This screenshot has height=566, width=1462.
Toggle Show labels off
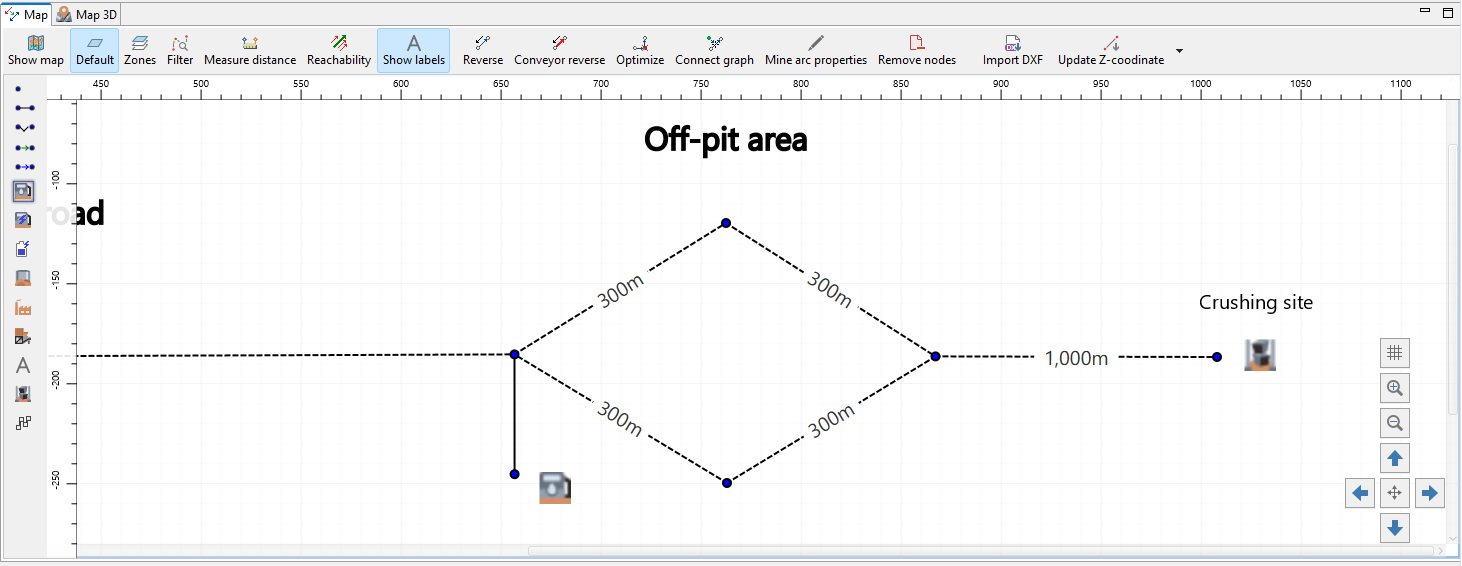point(414,50)
